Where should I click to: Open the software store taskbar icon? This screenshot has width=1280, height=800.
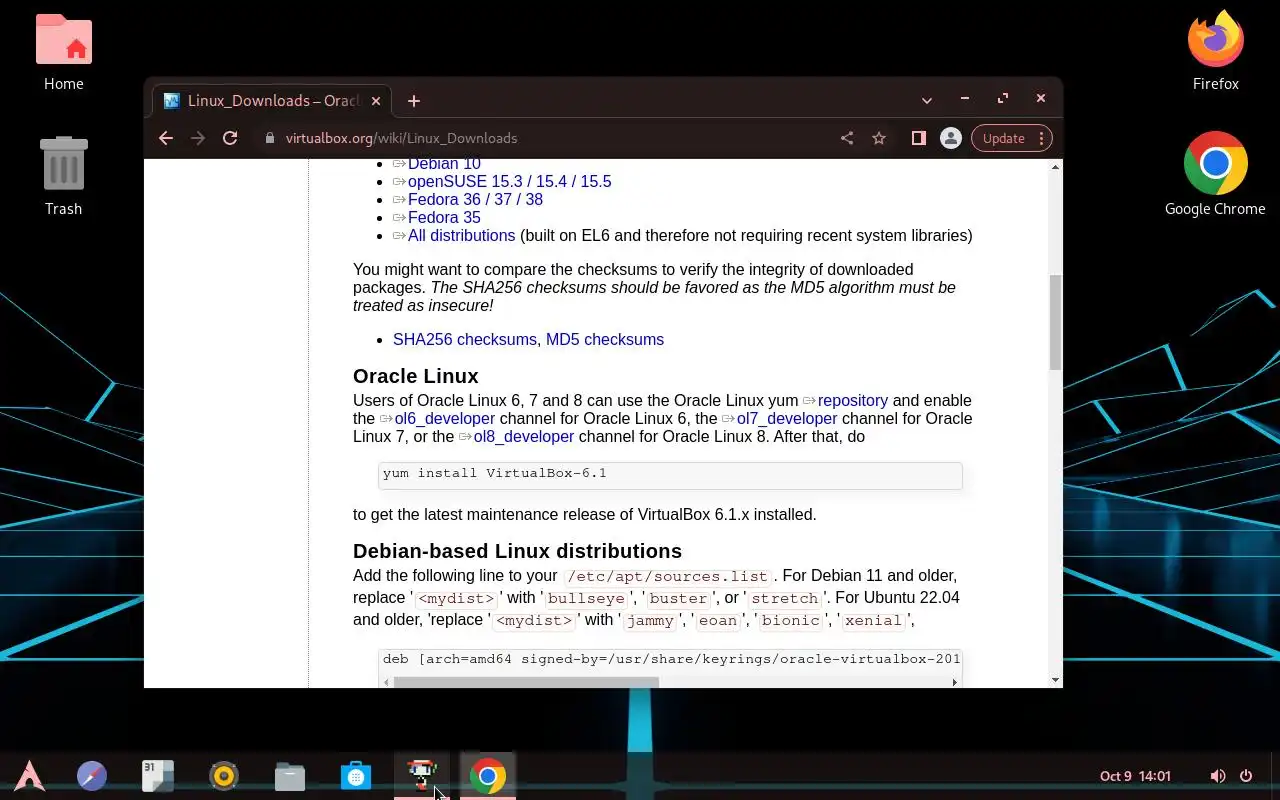pos(356,775)
